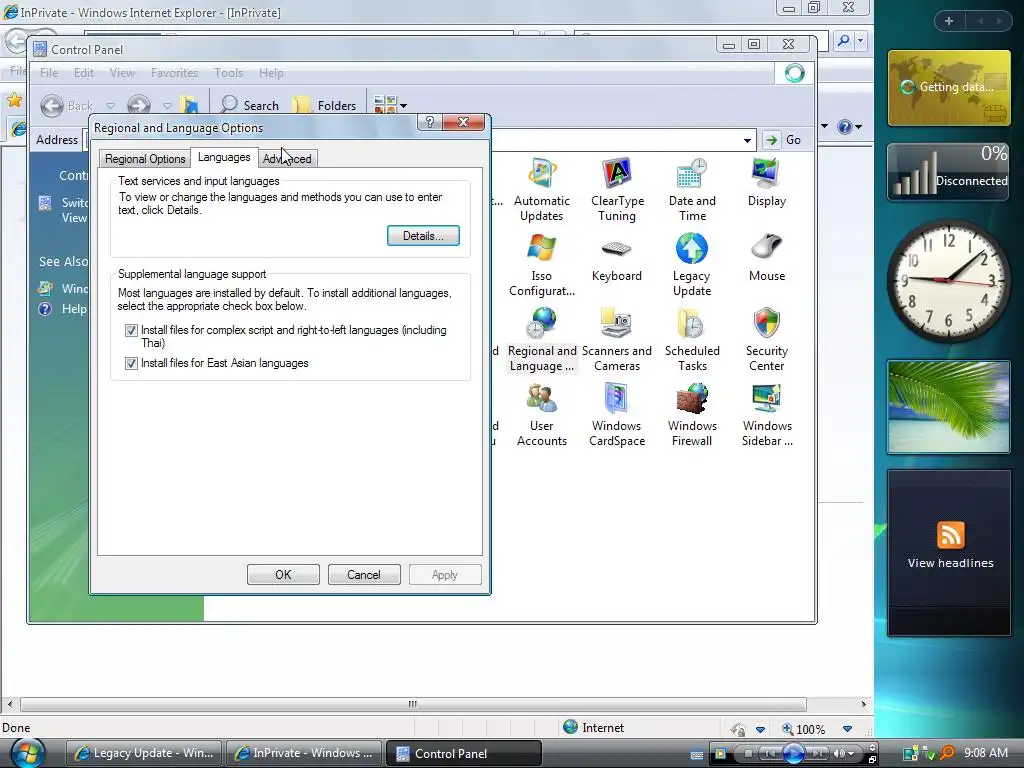
Task: Open the File menu in Control Panel
Action: click(x=49, y=73)
